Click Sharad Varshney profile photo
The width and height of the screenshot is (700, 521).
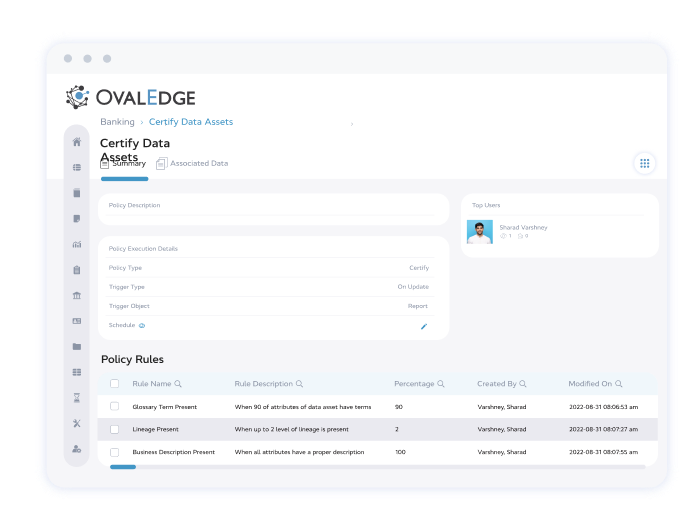(480, 232)
